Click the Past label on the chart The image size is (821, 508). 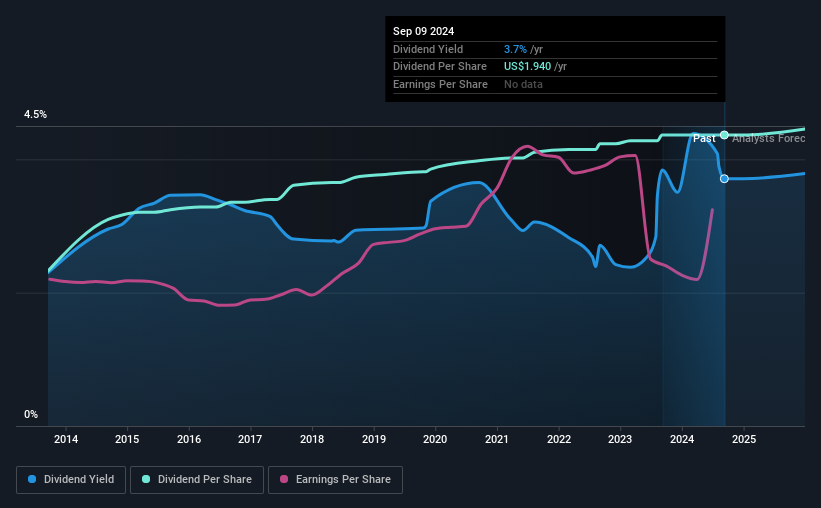click(704, 138)
